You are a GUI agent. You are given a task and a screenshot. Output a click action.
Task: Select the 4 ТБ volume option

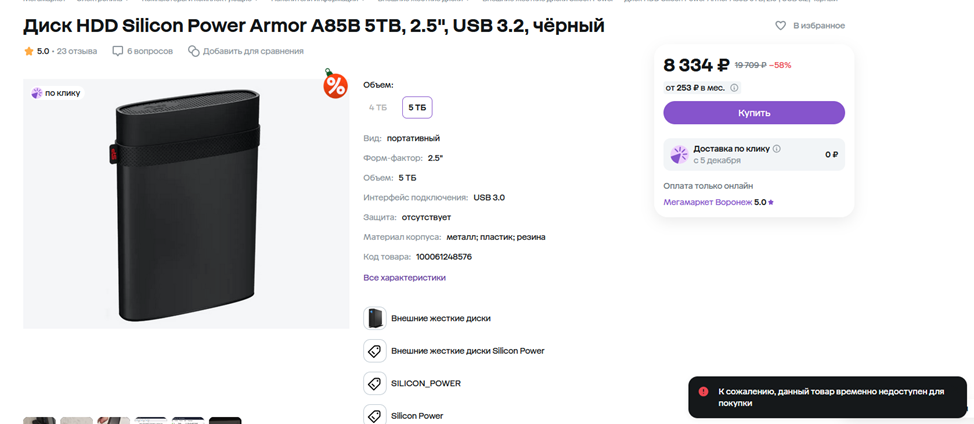(378, 107)
